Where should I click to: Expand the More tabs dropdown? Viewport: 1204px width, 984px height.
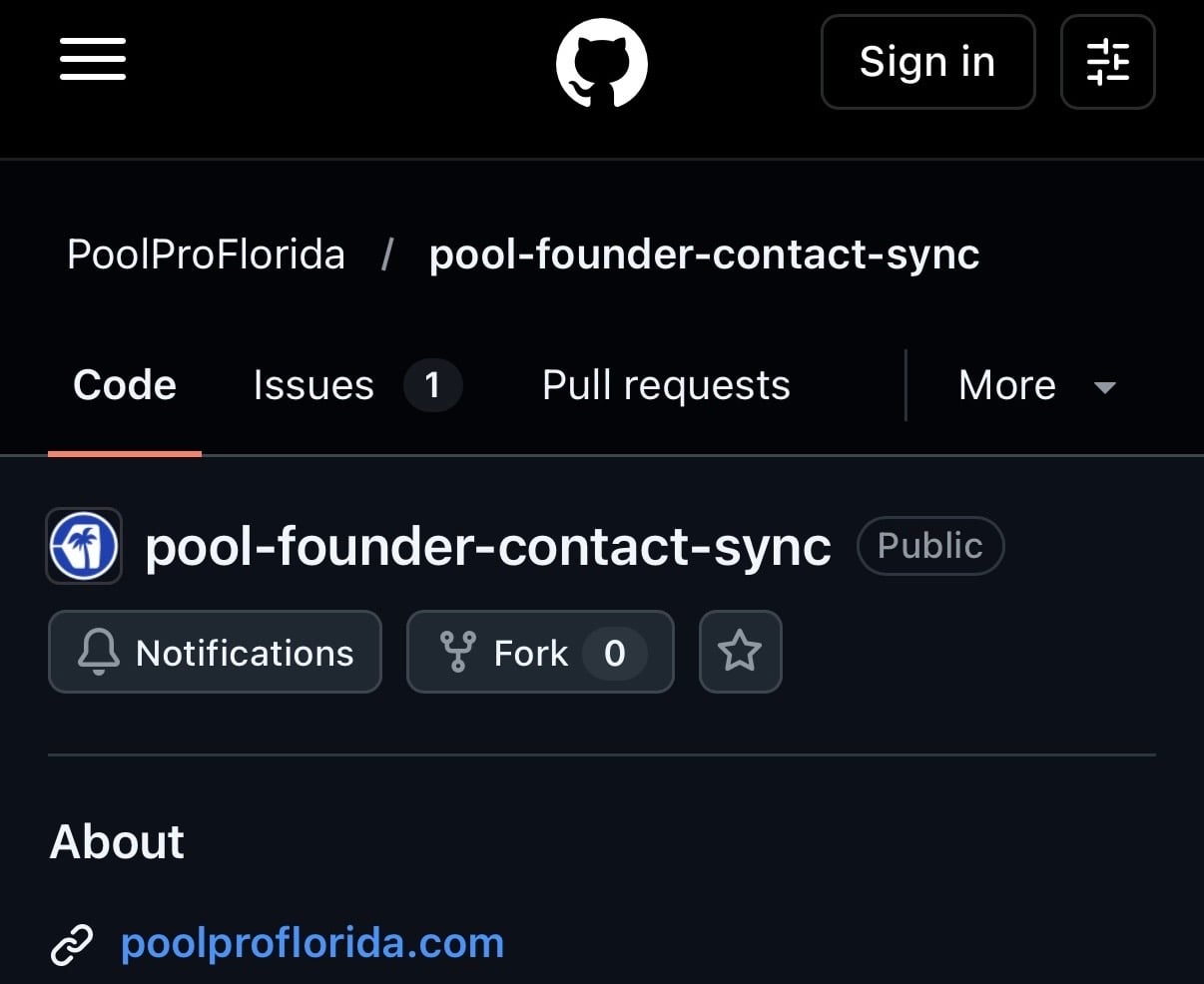[1037, 385]
